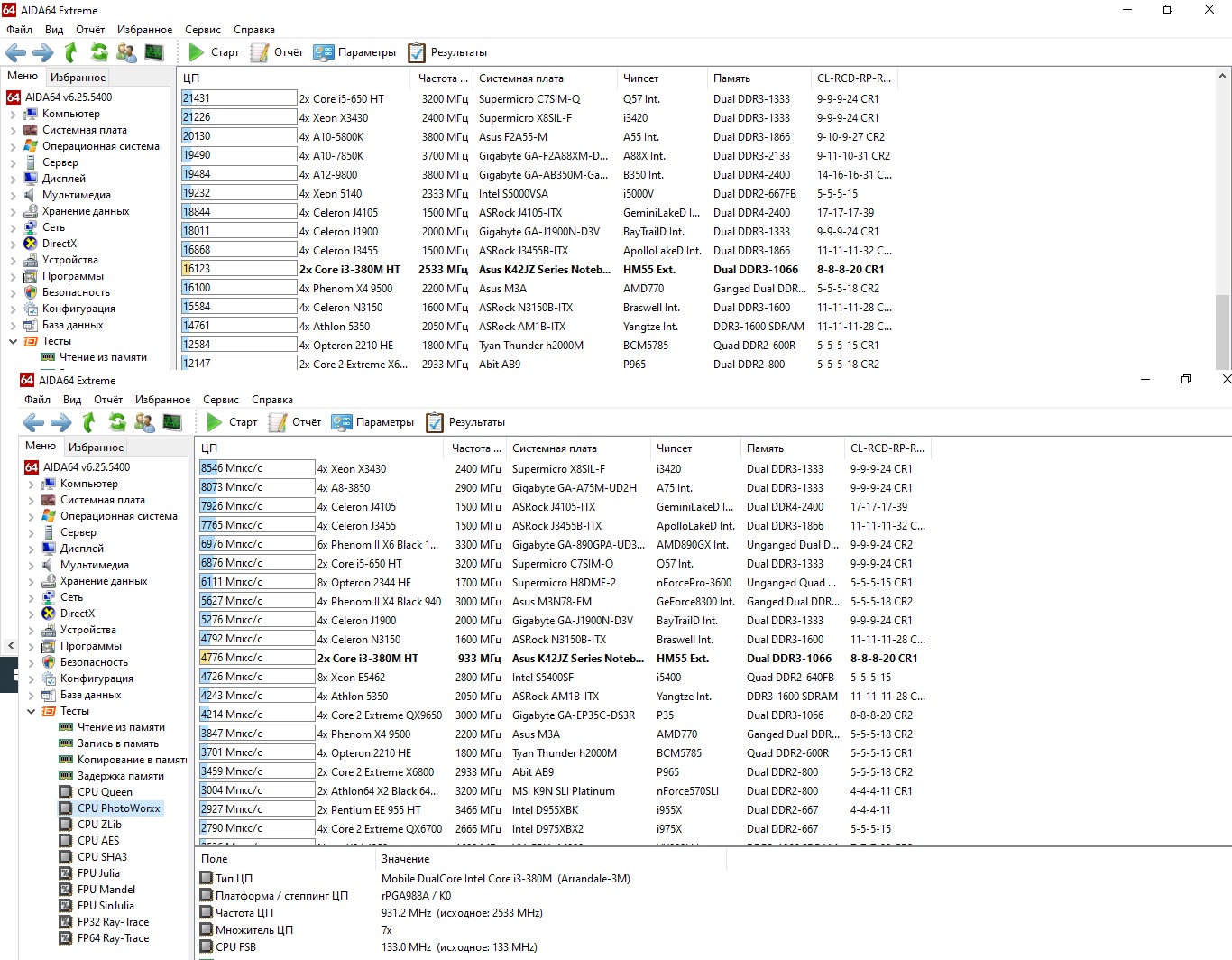Open the Сервис menu in the front window
The width and height of the screenshot is (1232, 960).
(x=221, y=400)
